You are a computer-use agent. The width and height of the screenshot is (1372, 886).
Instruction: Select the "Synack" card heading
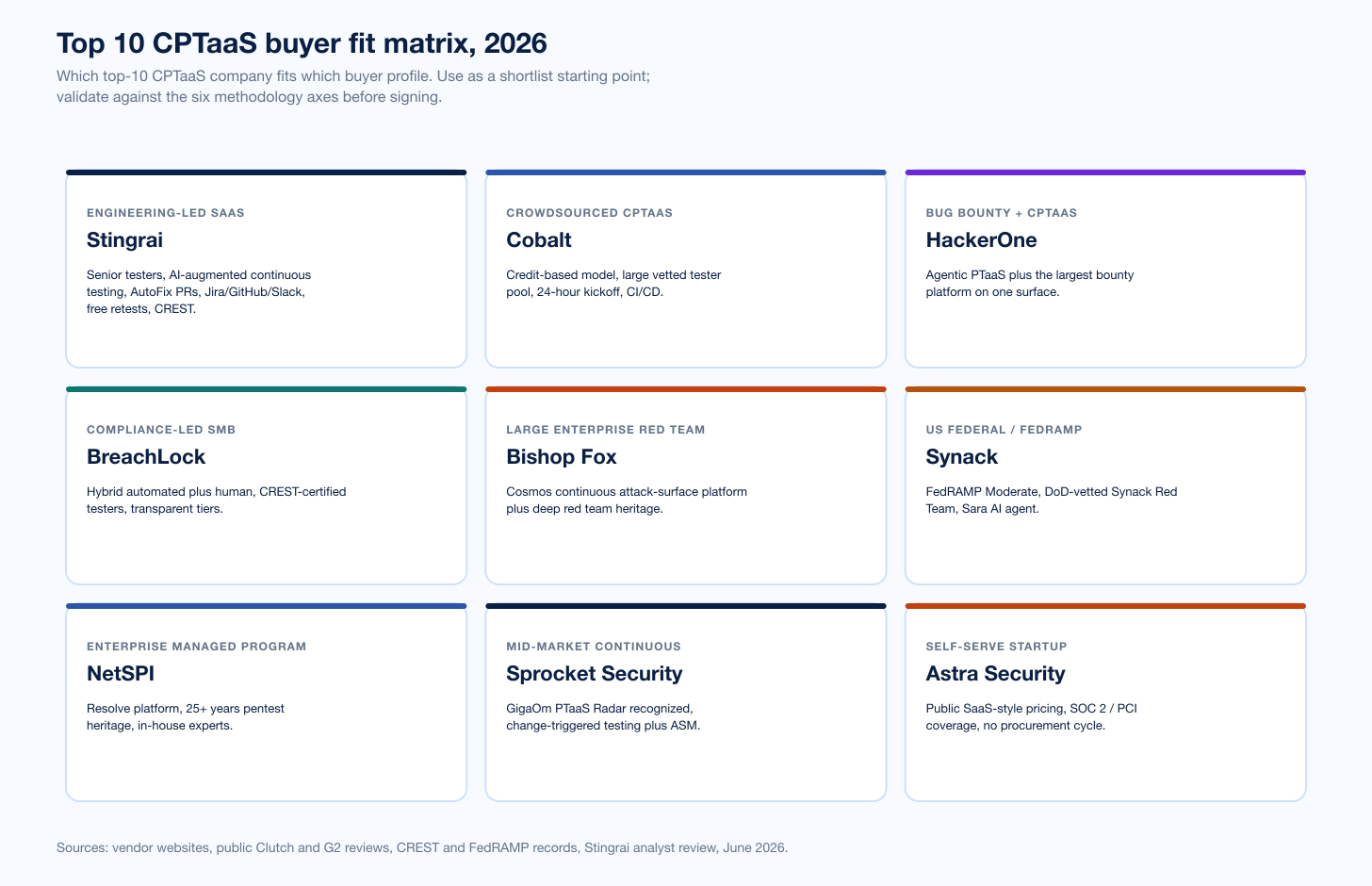coord(962,457)
